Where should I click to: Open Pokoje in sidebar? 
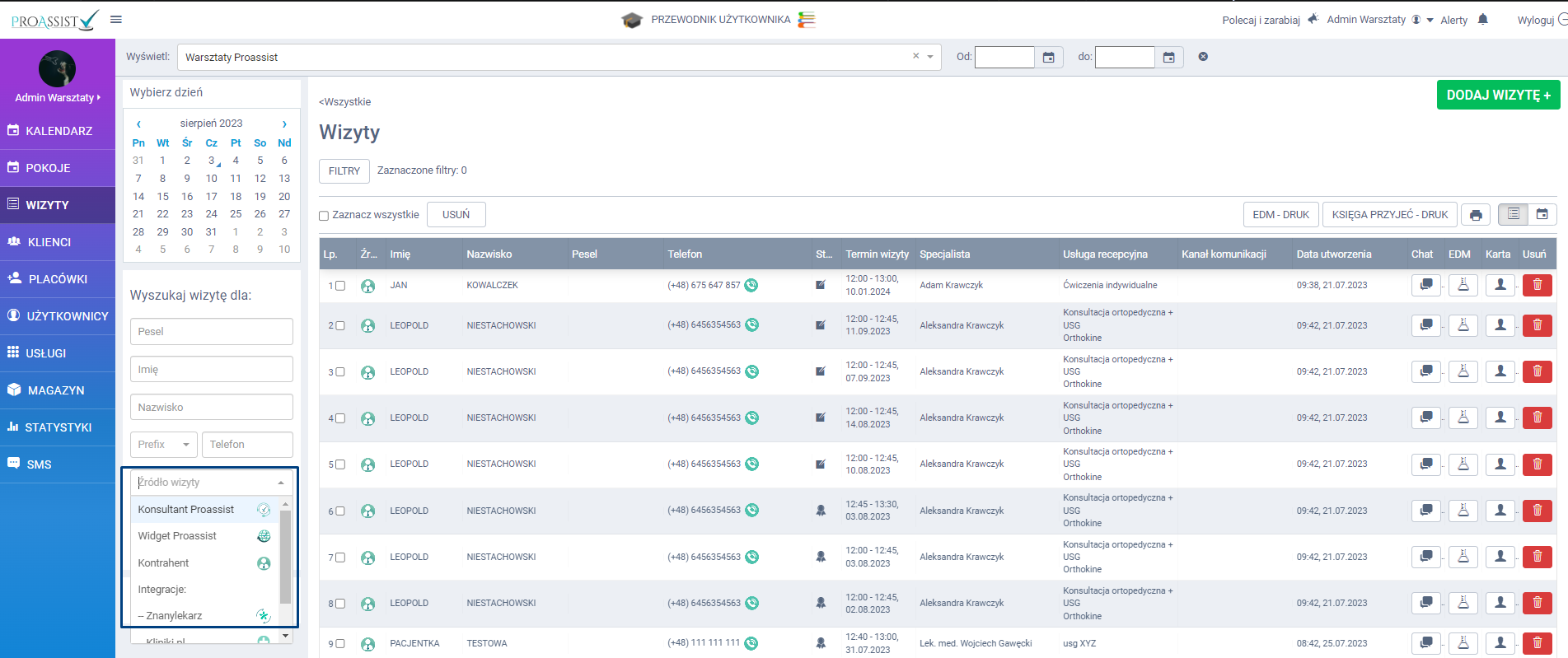tap(58, 168)
